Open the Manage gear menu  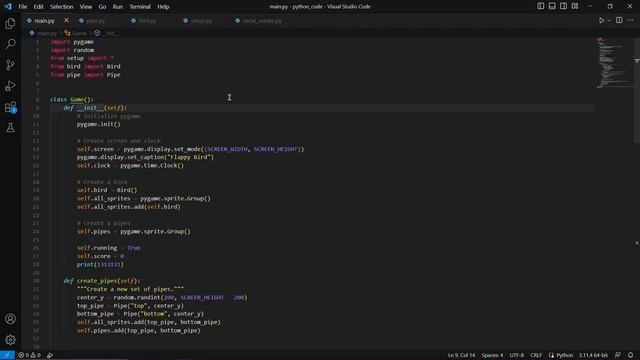10,340
